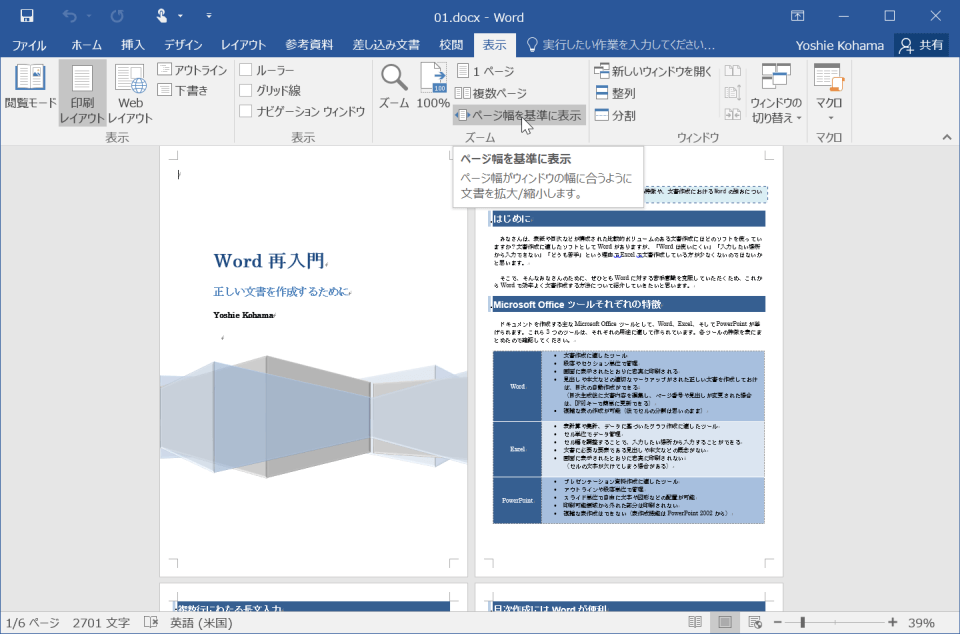Image resolution: width=960 pixels, height=634 pixels.
Task: Click reset window position icon
Action: coord(732,114)
